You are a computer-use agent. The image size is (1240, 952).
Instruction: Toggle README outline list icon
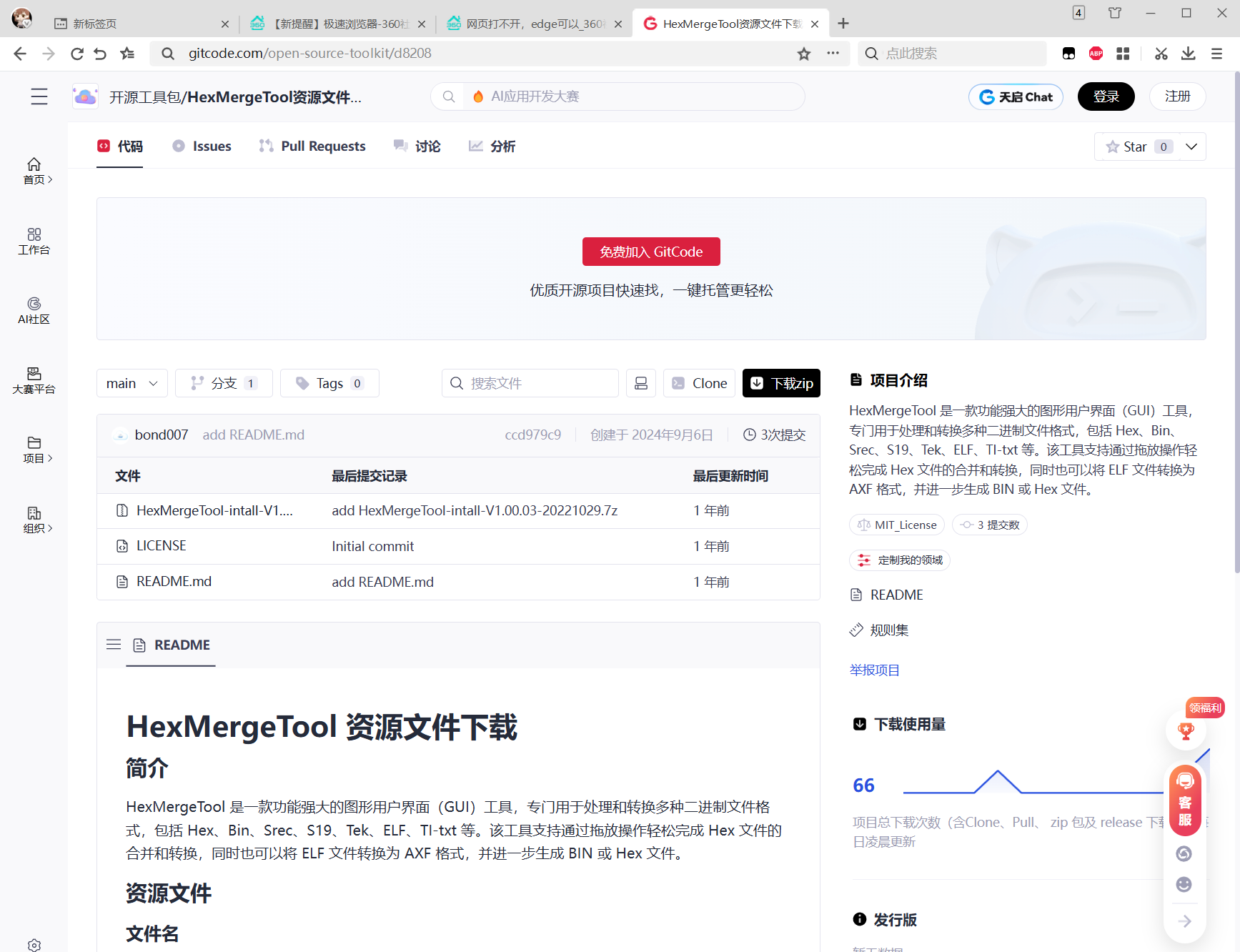pos(114,645)
